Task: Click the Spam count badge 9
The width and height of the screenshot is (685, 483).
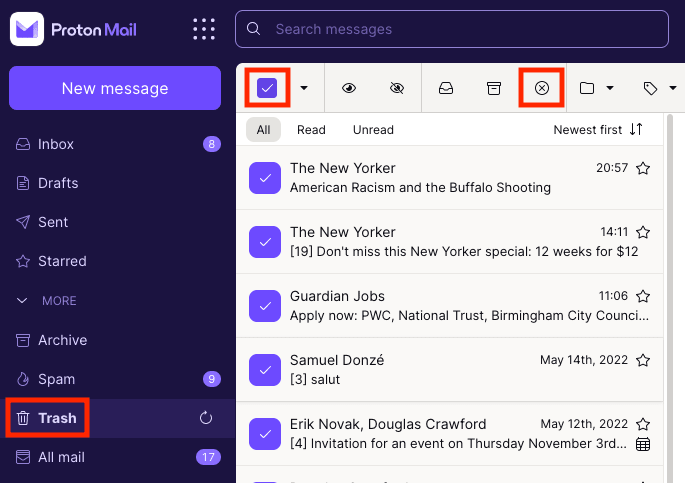Action: [x=212, y=379]
